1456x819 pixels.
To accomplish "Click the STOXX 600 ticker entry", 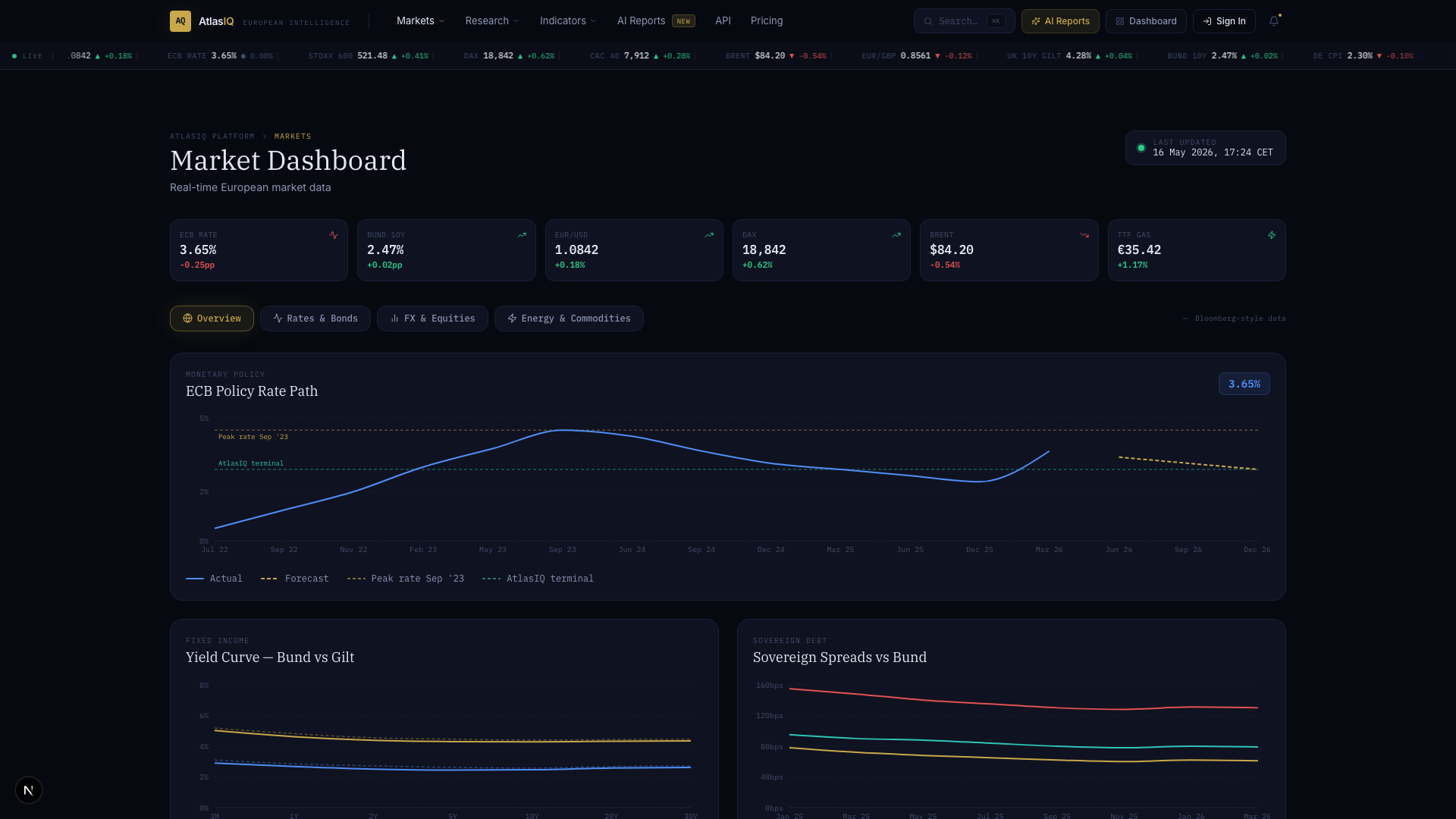I will coord(369,56).
